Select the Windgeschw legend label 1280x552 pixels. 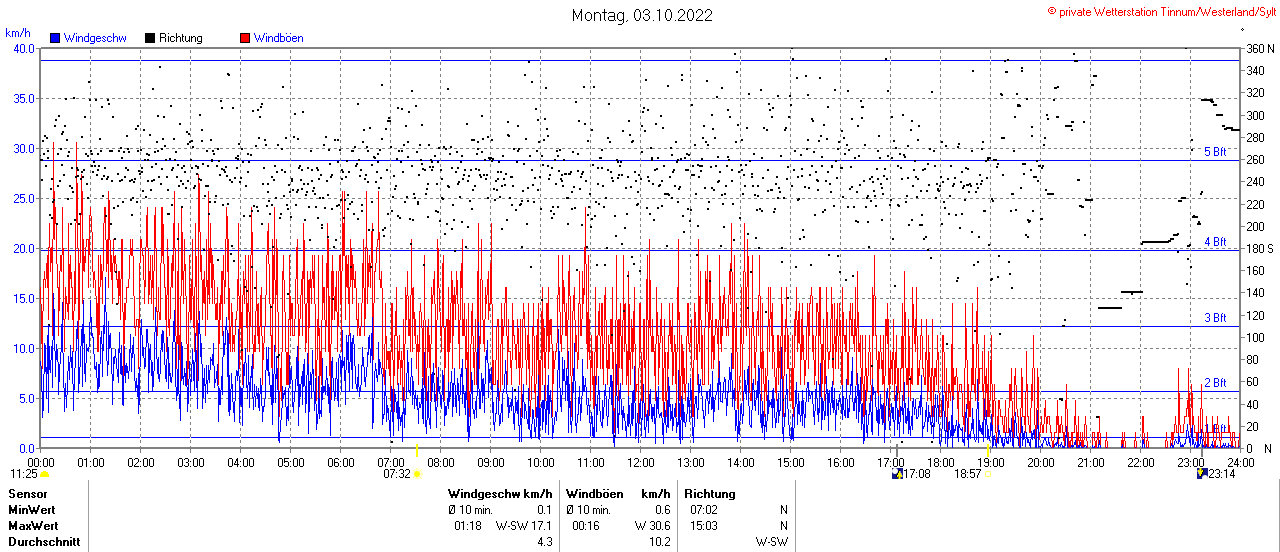click(94, 38)
